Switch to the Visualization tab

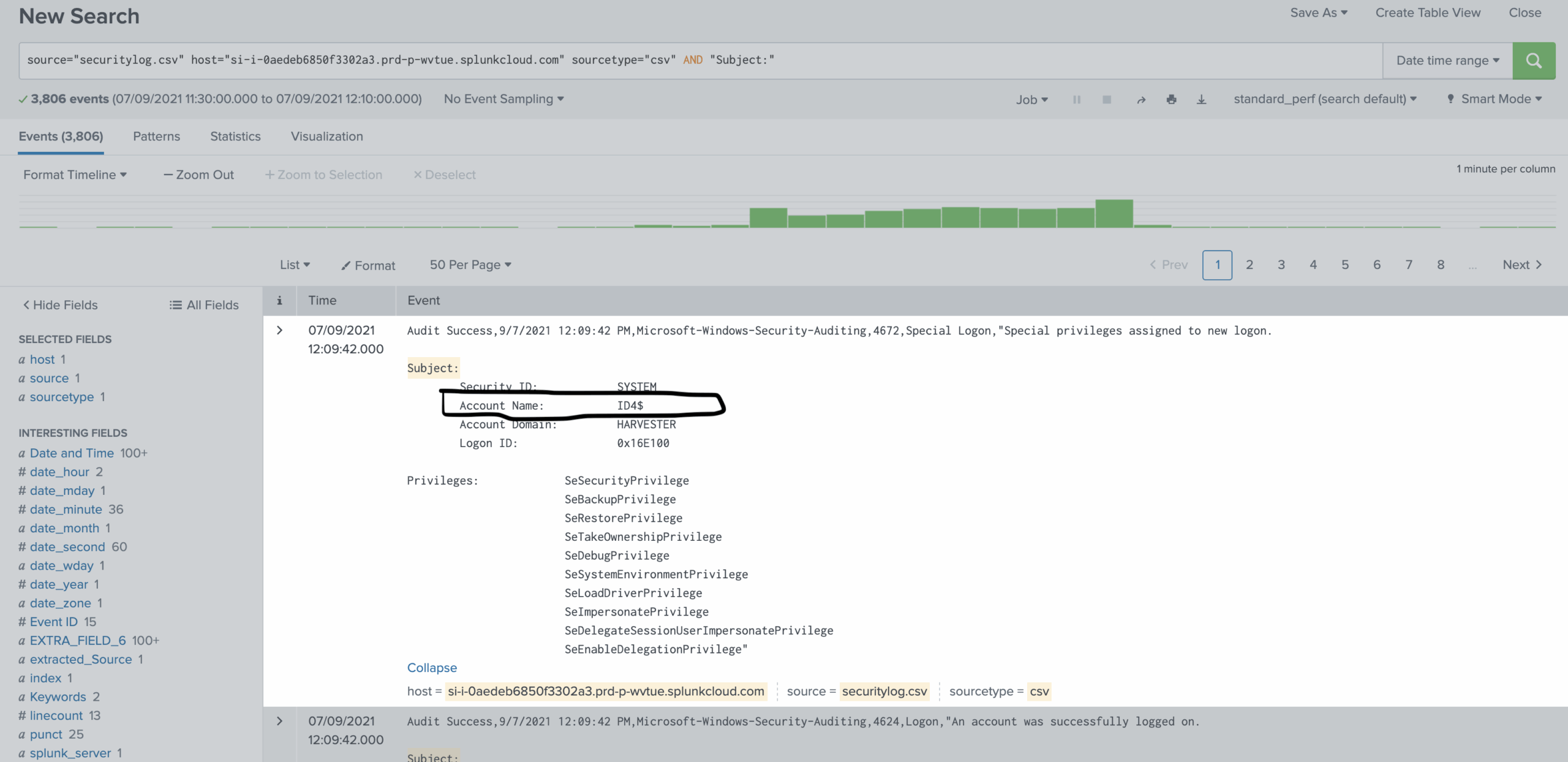coord(326,137)
